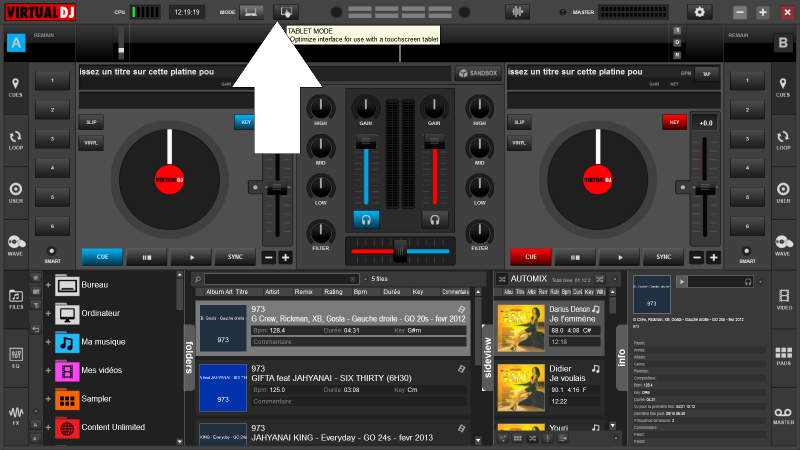The image size is (800, 450).
Task: Toggle deck B KEY lock
Action: pos(674,122)
